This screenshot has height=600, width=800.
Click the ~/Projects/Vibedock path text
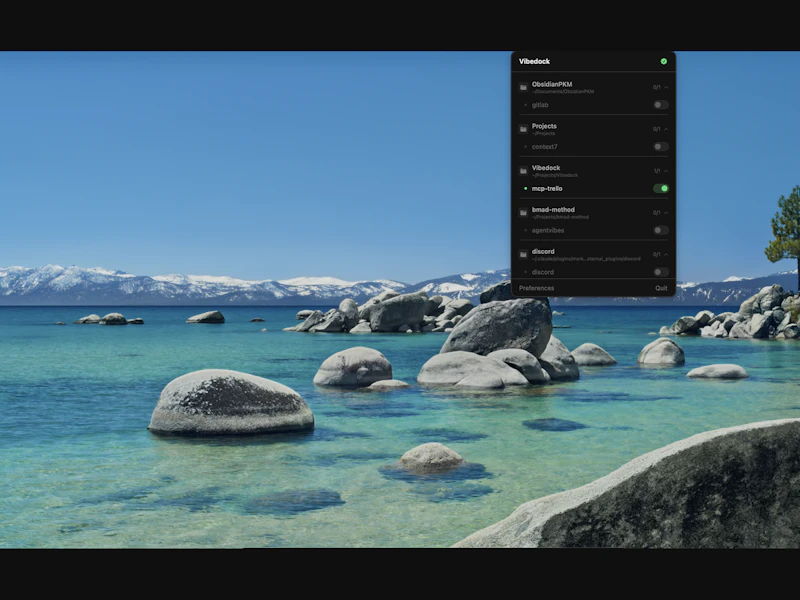point(555,176)
